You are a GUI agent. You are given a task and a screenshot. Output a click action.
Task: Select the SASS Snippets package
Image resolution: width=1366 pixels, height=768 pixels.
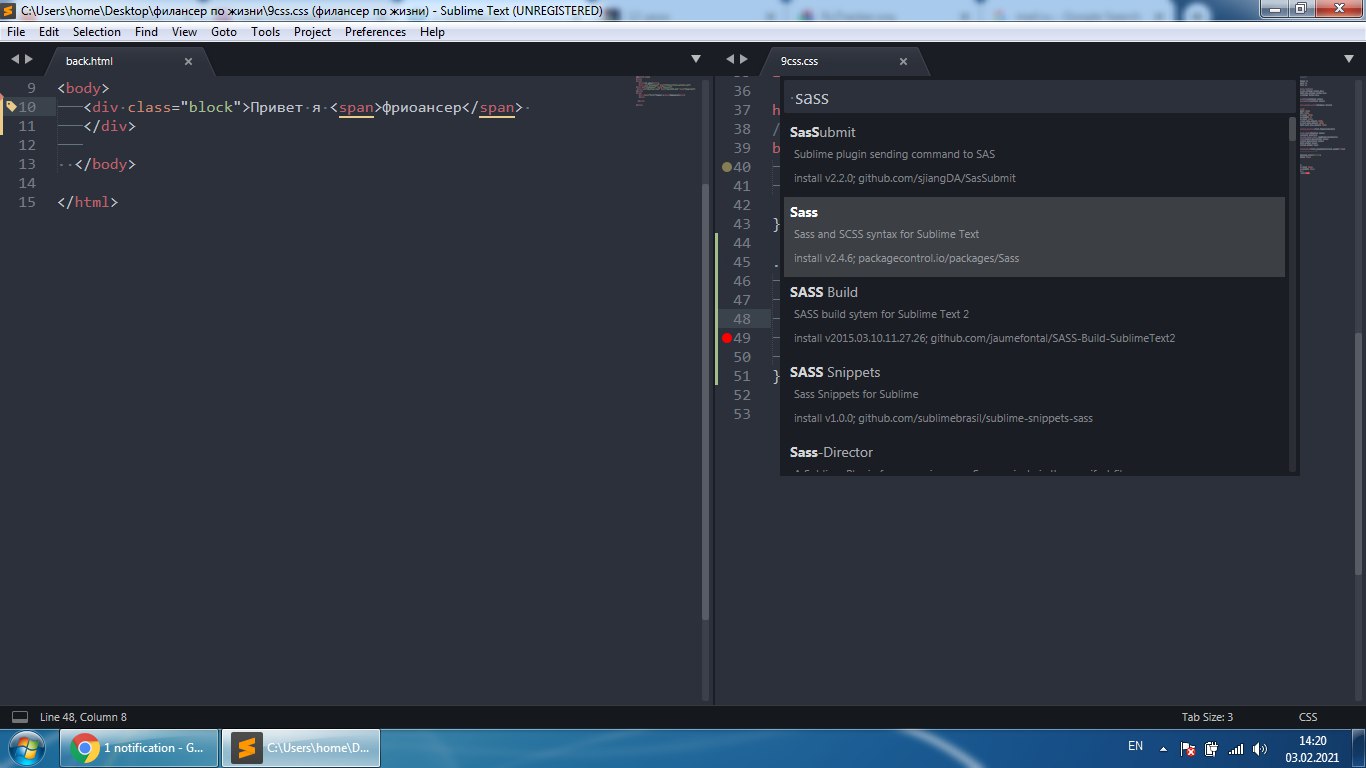tap(1034, 396)
